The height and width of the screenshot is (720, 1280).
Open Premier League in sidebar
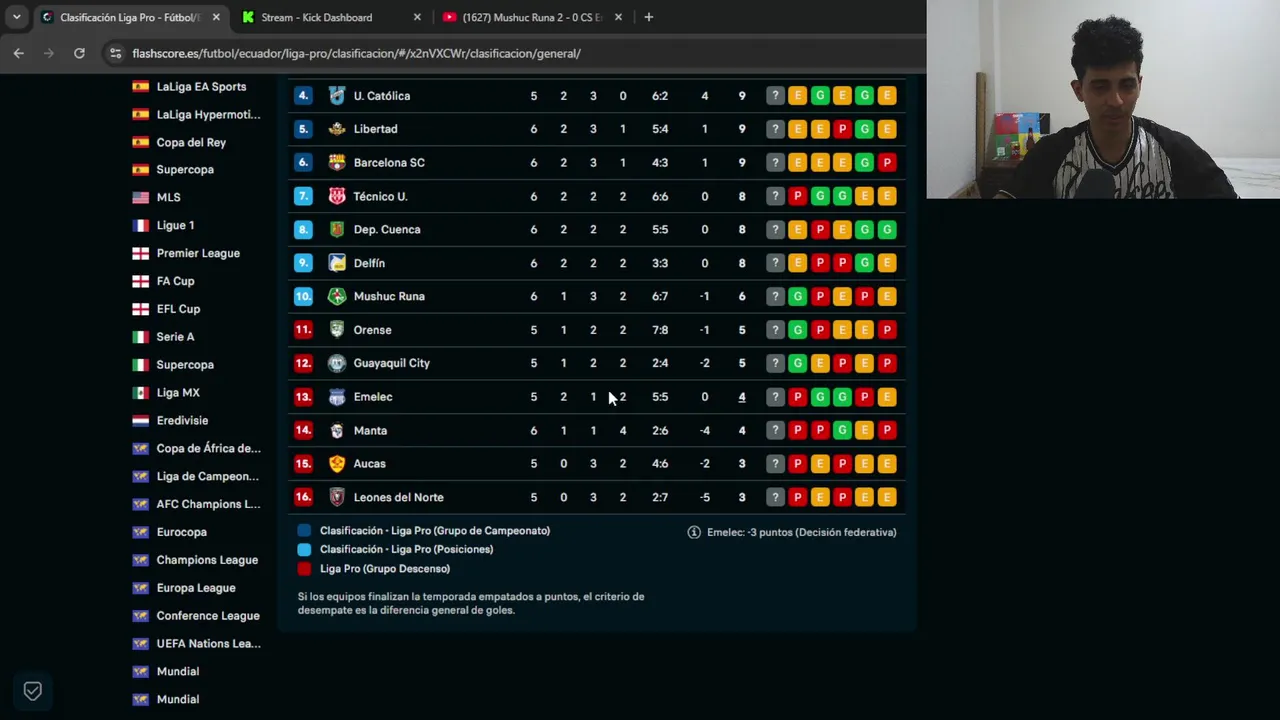point(198,253)
